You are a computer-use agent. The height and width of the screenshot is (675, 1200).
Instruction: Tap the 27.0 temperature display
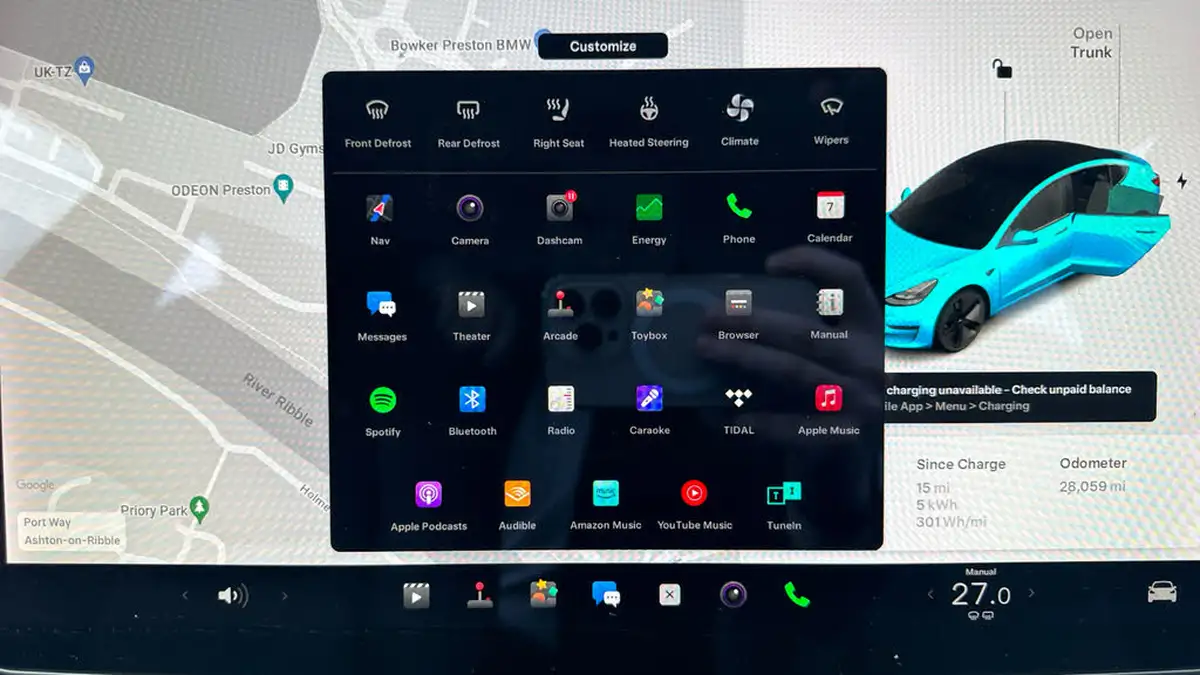980,595
